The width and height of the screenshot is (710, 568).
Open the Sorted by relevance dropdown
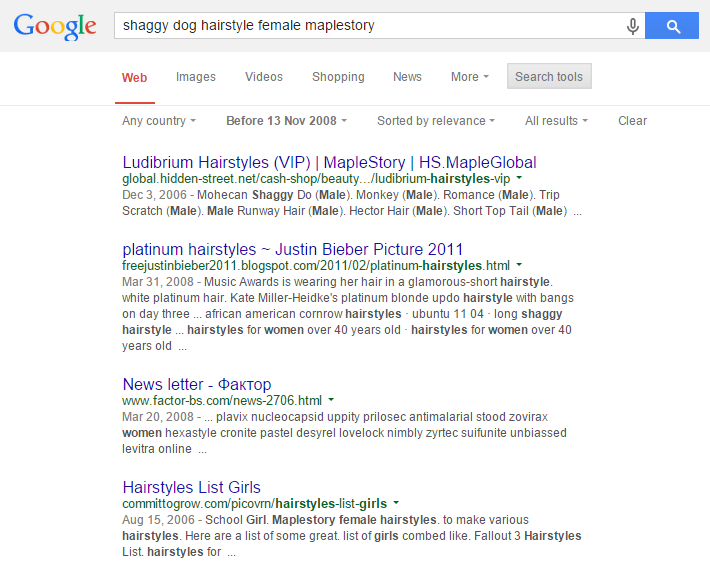click(x=436, y=121)
